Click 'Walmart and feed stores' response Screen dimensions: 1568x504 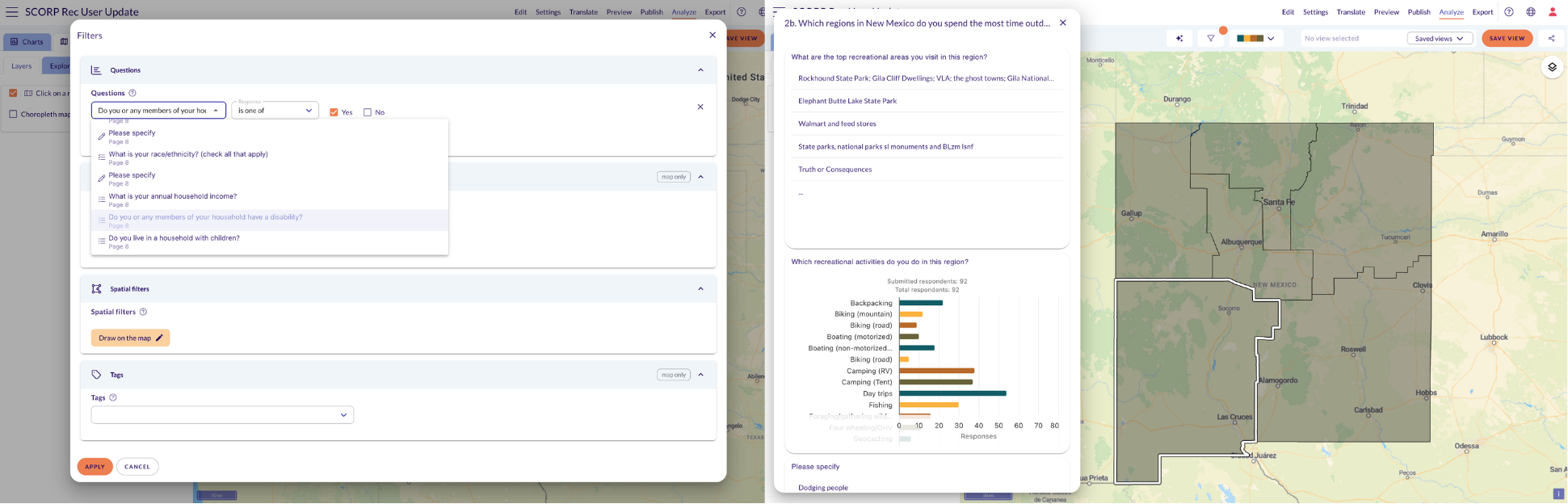tap(837, 124)
